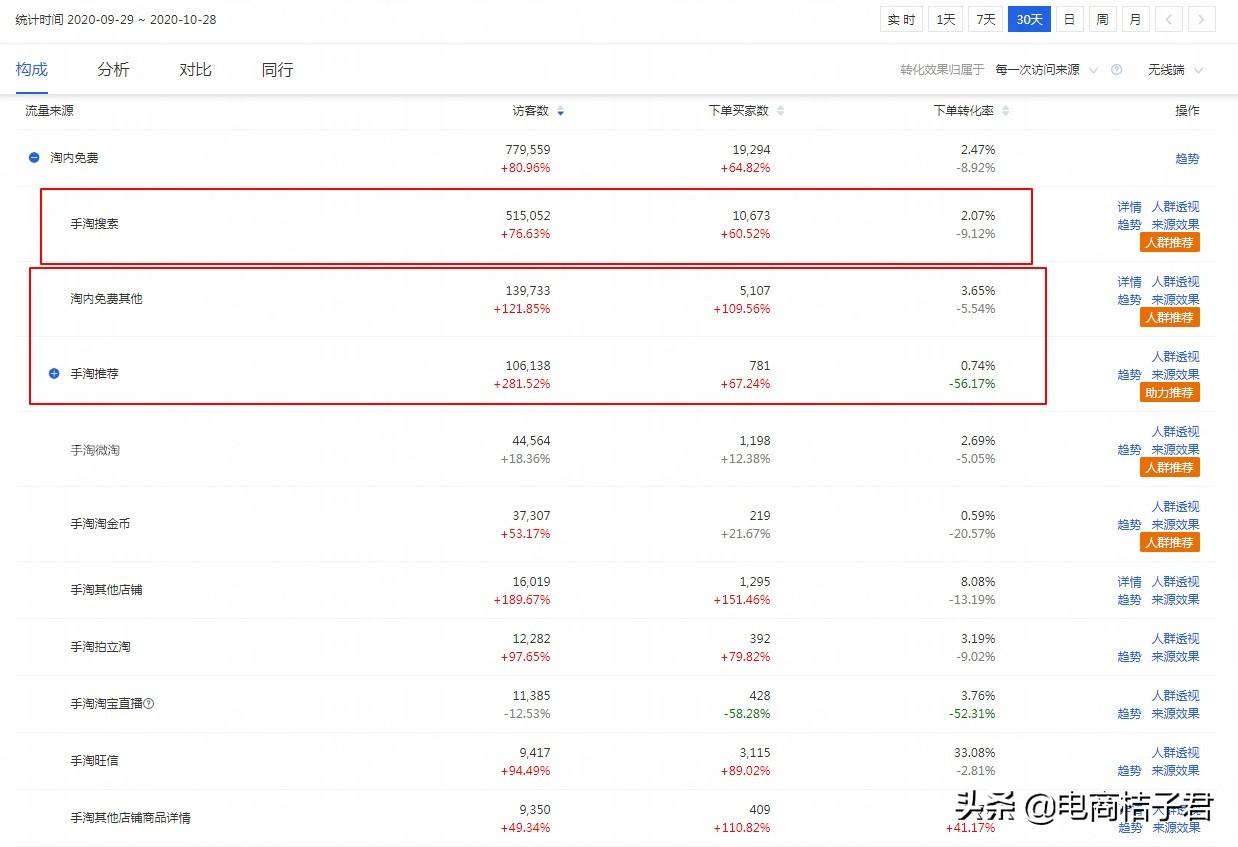Click the right chevron to view next period

tap(1201, 19)
